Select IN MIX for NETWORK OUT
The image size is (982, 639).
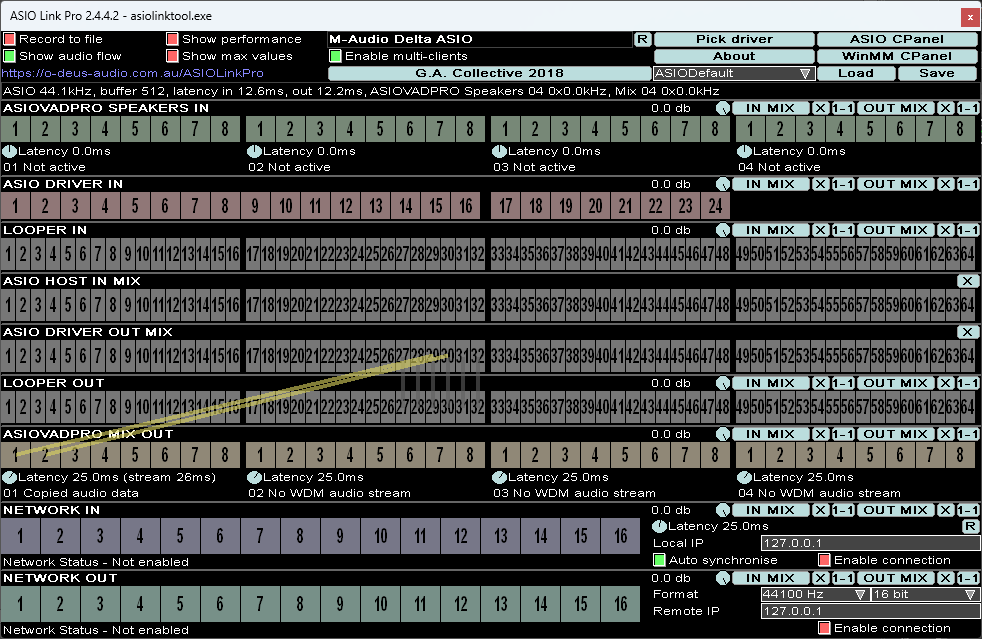pyautogui.click(x=770, y=578)
